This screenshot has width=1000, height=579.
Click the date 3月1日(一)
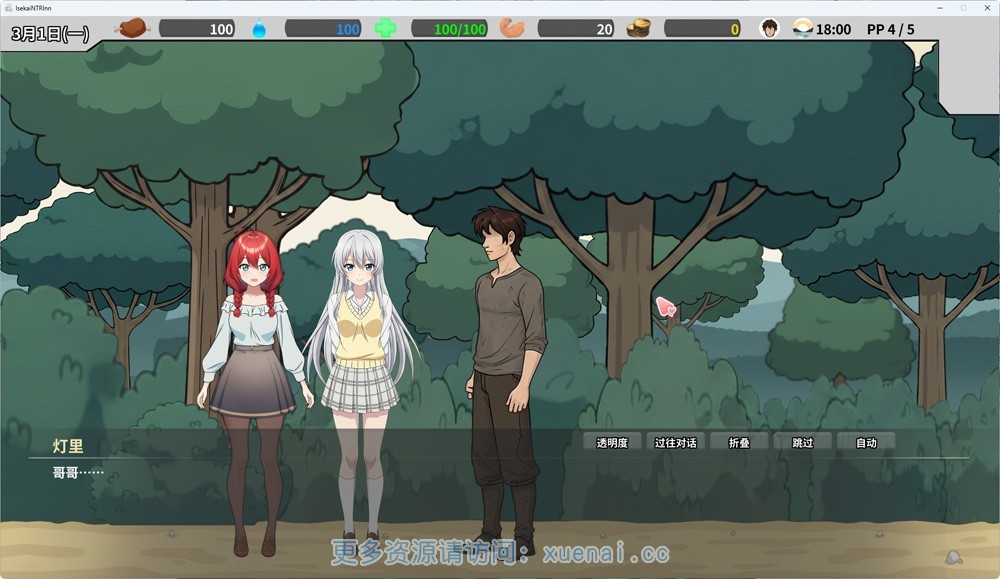pos(50,33)
